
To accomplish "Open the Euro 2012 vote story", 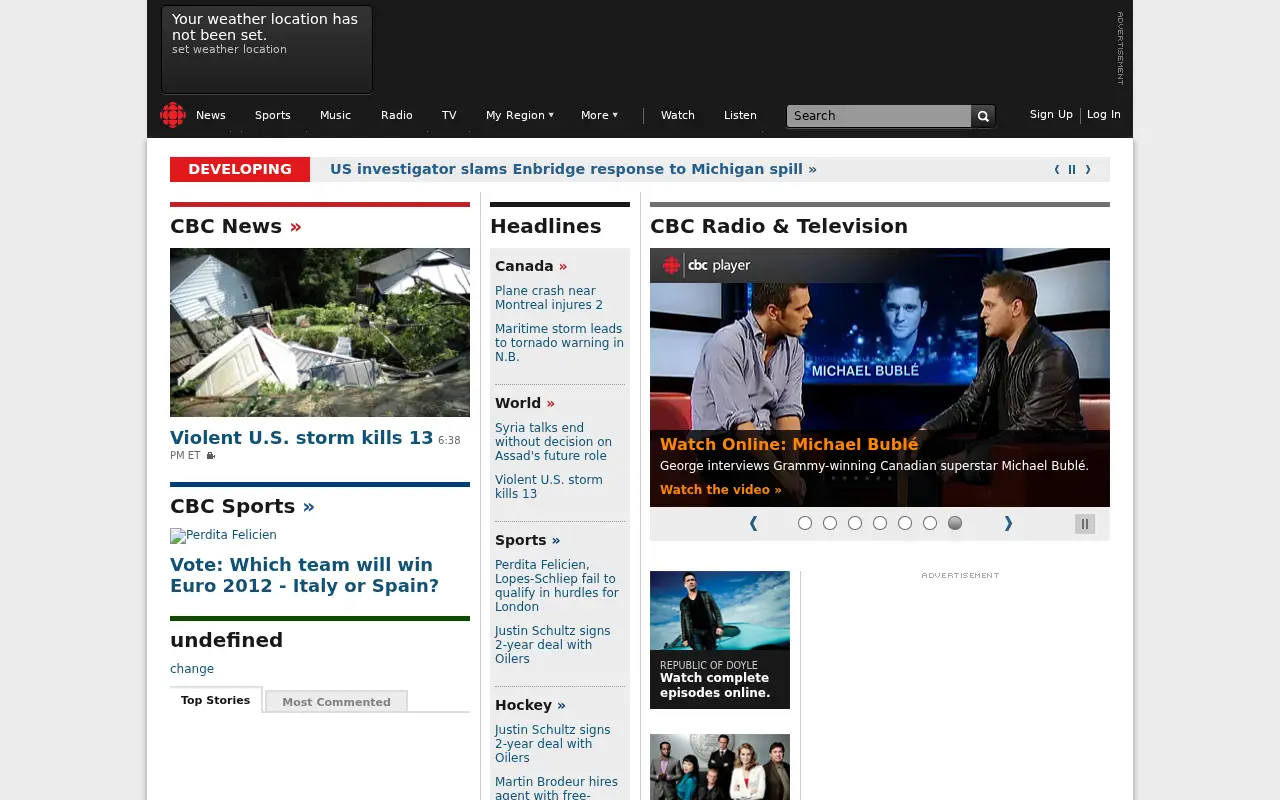I will pos(304,575).
